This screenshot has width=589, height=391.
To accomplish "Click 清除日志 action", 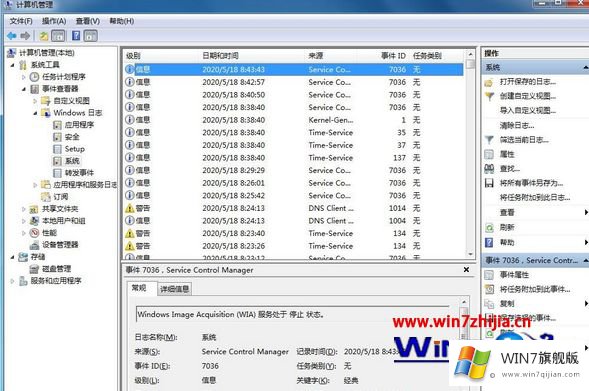I will pos(517,125).
